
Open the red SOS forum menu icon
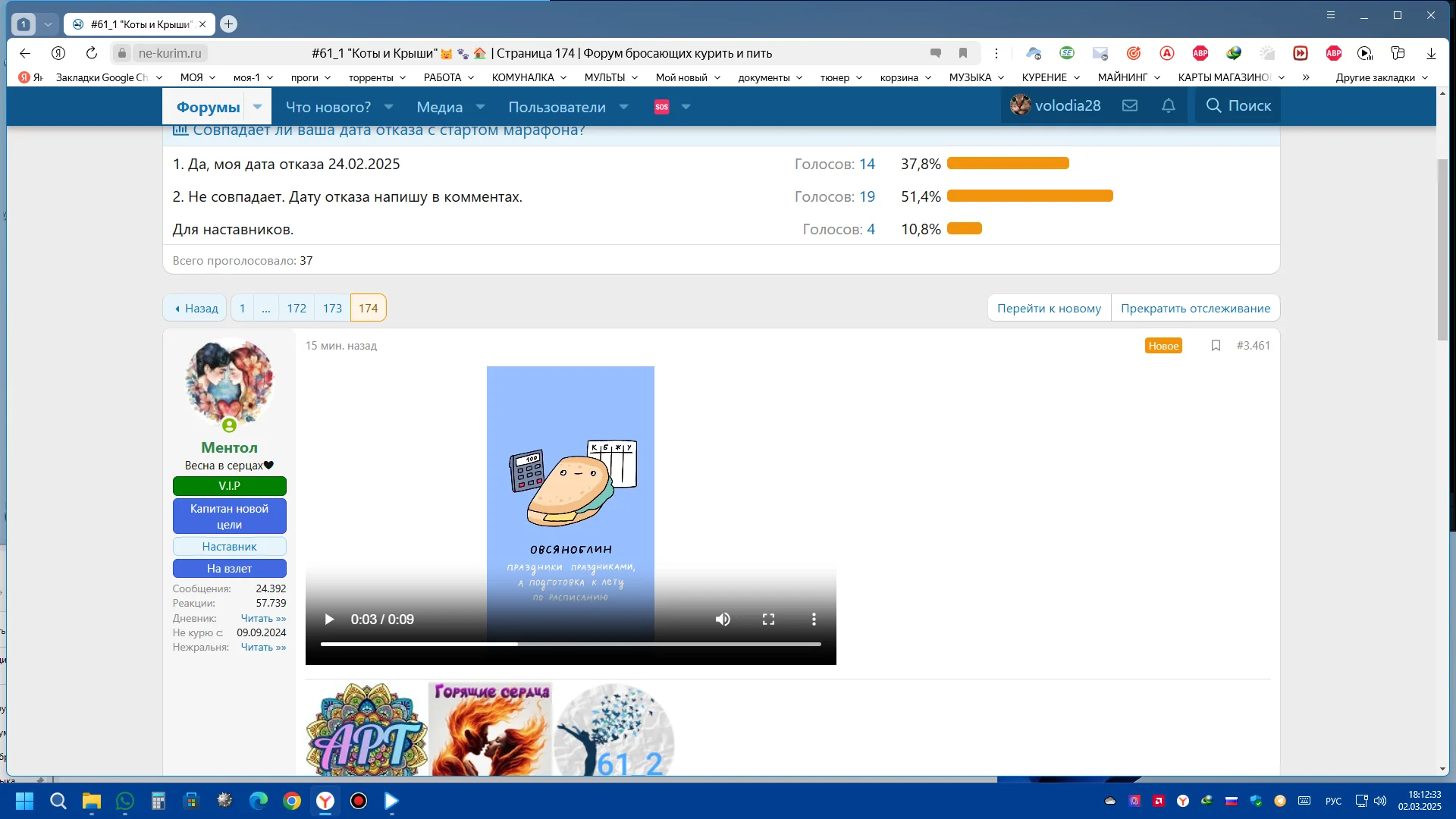click(661, 107)
